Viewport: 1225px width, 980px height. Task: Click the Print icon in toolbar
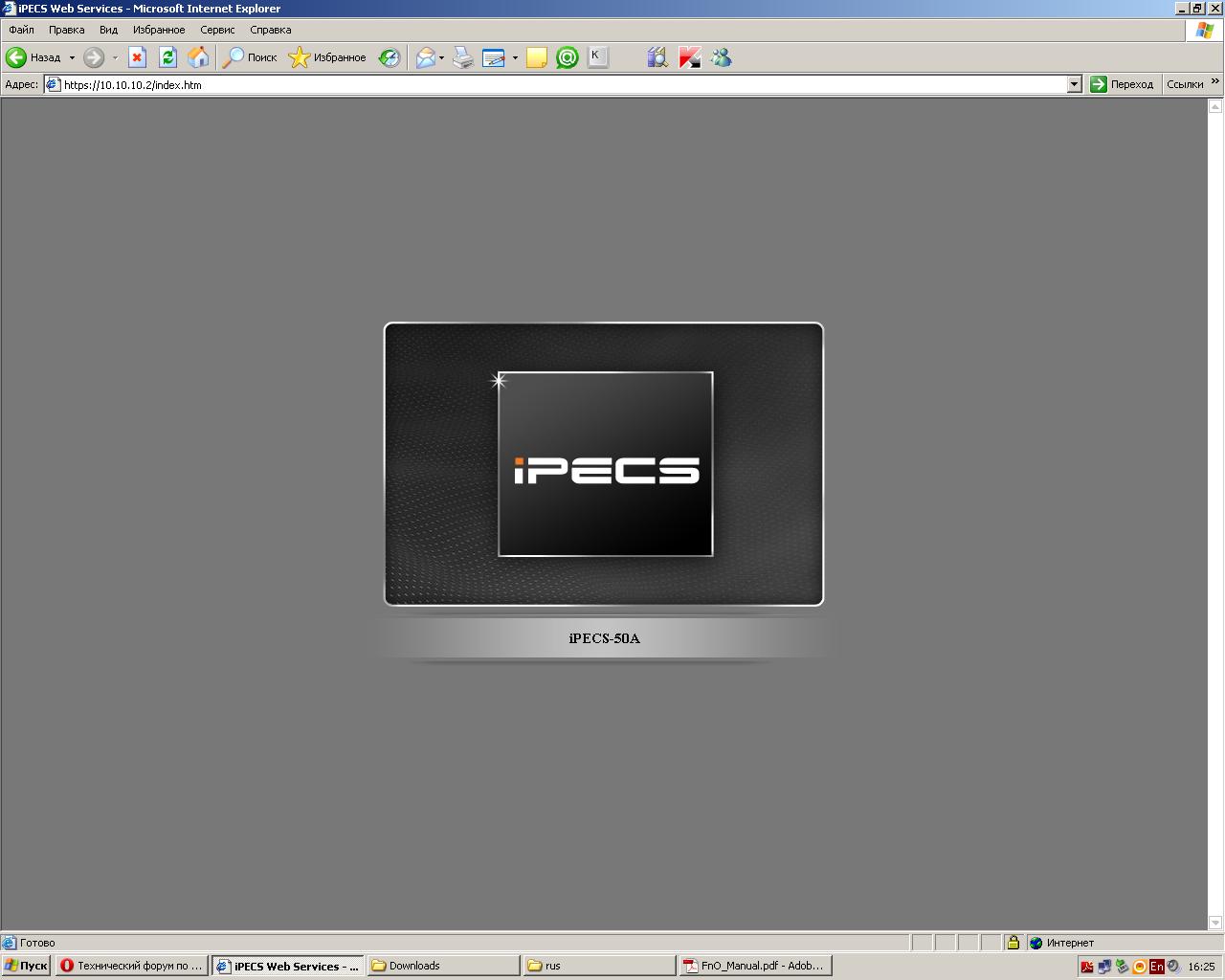tap(463, 58)
